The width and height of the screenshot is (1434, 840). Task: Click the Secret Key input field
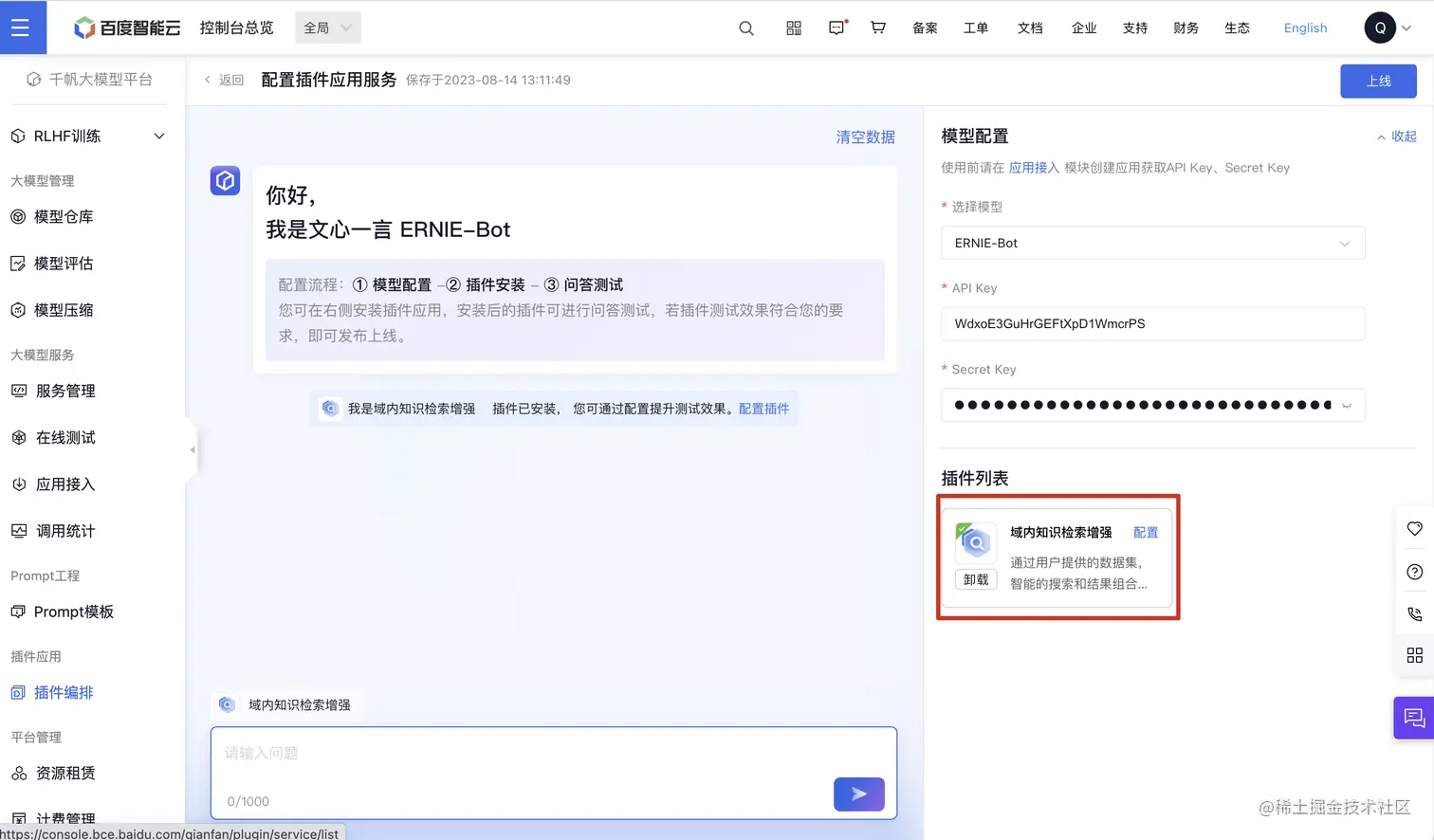pyautogui.click(x=1152, y=405)
